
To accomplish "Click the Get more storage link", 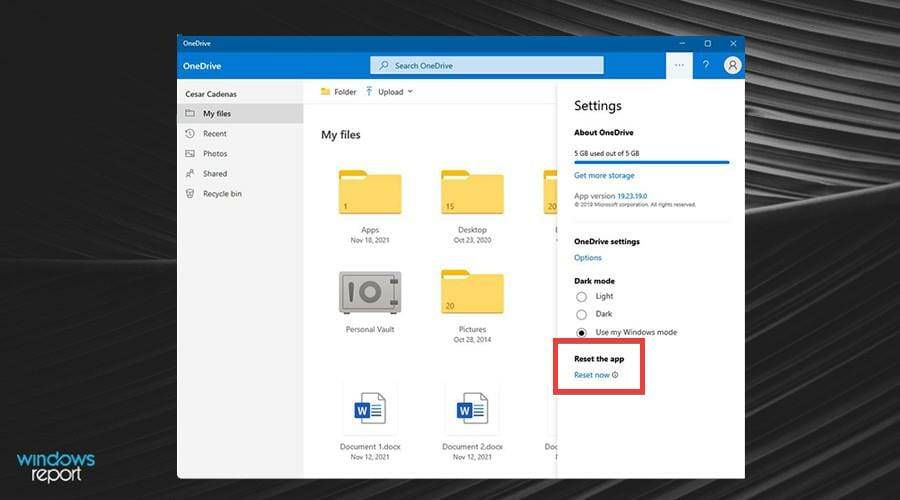I will [x=604, y=176].
